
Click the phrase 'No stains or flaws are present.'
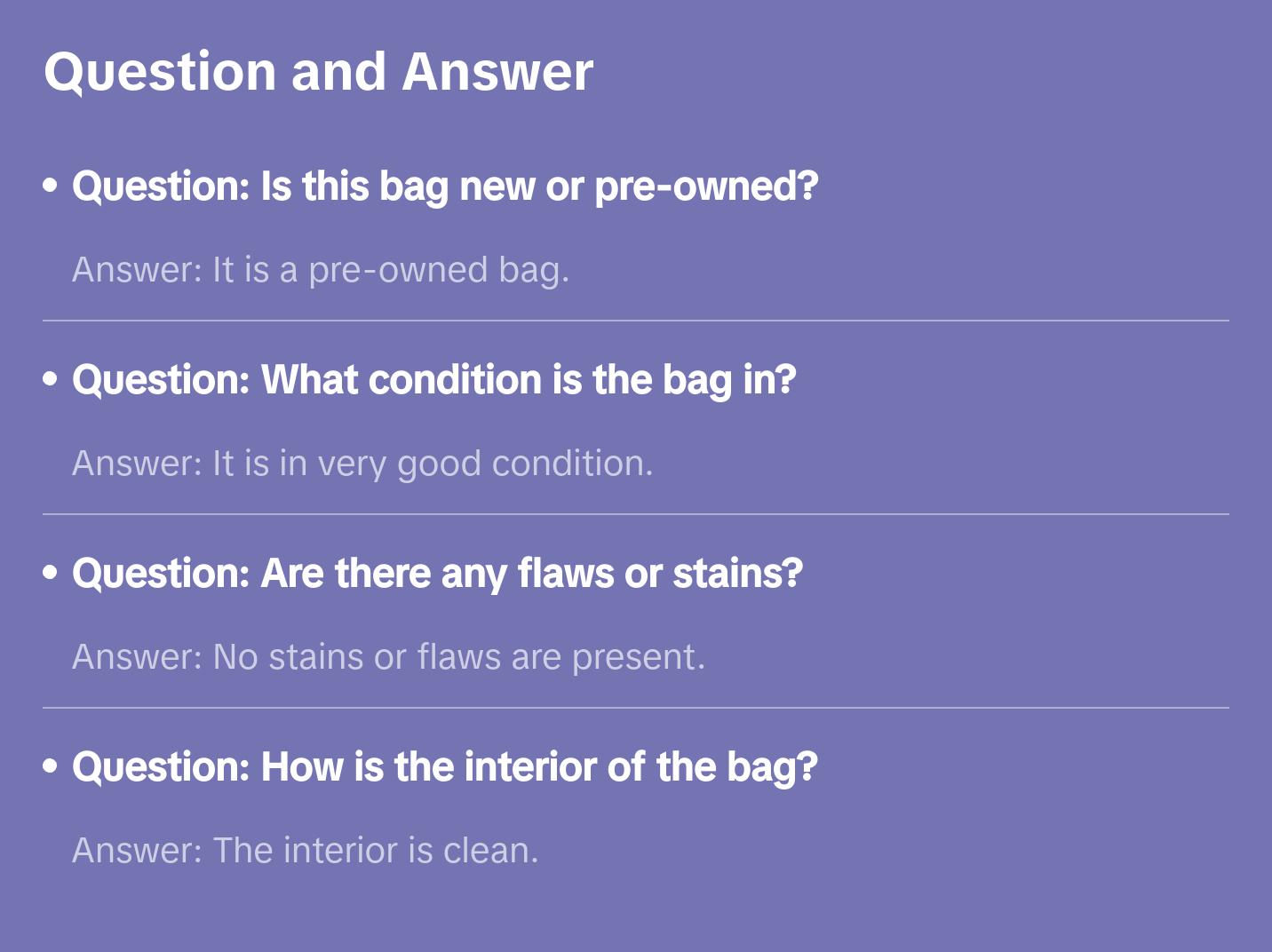click(x=459, y=657)
